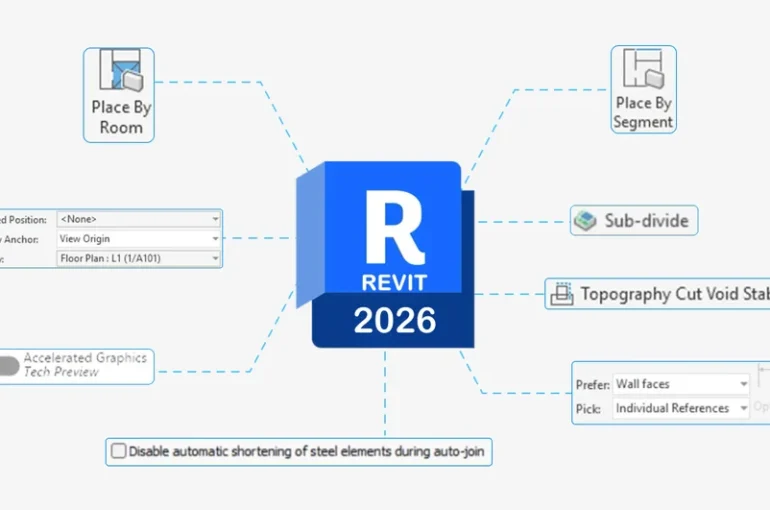Click the 2026 text on logo
Image resolution: width=770 pixels, height=510 pixels.
click(x=395, y=320)
